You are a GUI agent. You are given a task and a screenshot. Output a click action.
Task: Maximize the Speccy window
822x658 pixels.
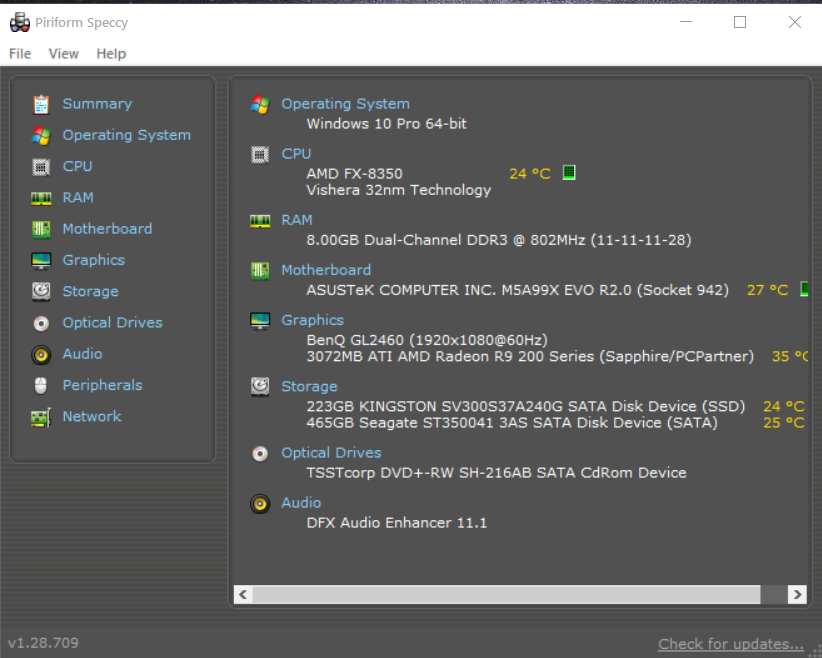tap(740, 22)
